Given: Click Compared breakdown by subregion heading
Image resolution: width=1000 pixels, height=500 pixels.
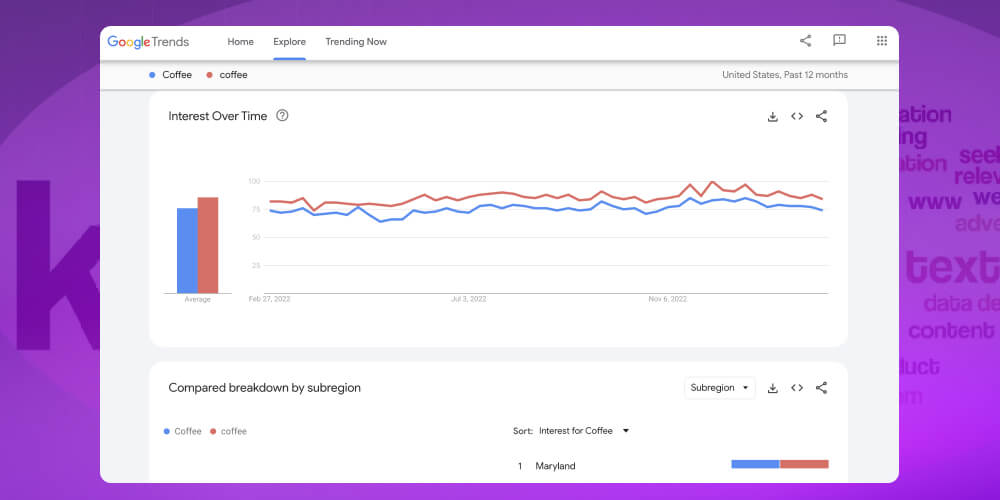Looking at the screenshot, I should [x=265, y=388].
